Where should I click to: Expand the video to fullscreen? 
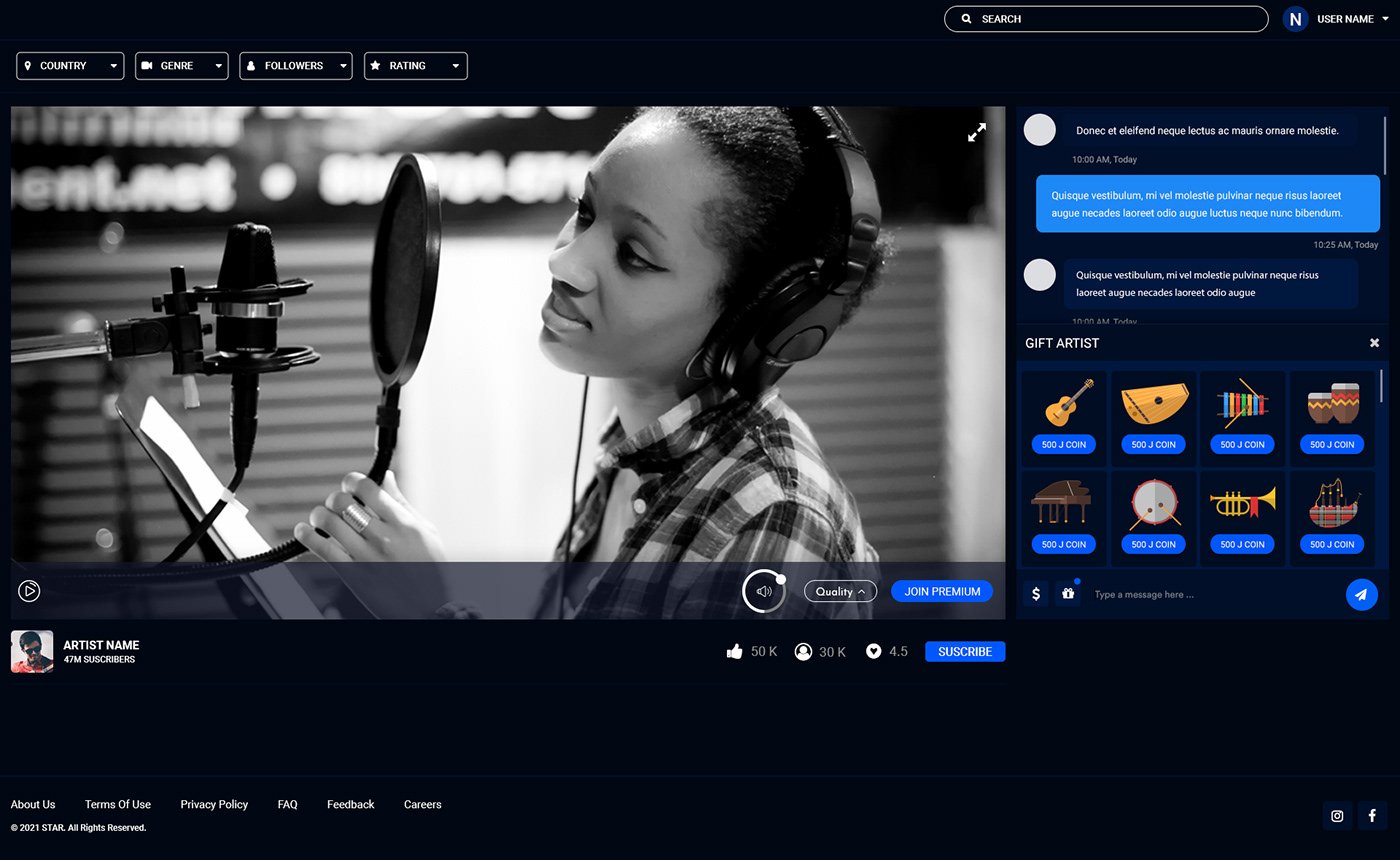[x=976, y=132]
